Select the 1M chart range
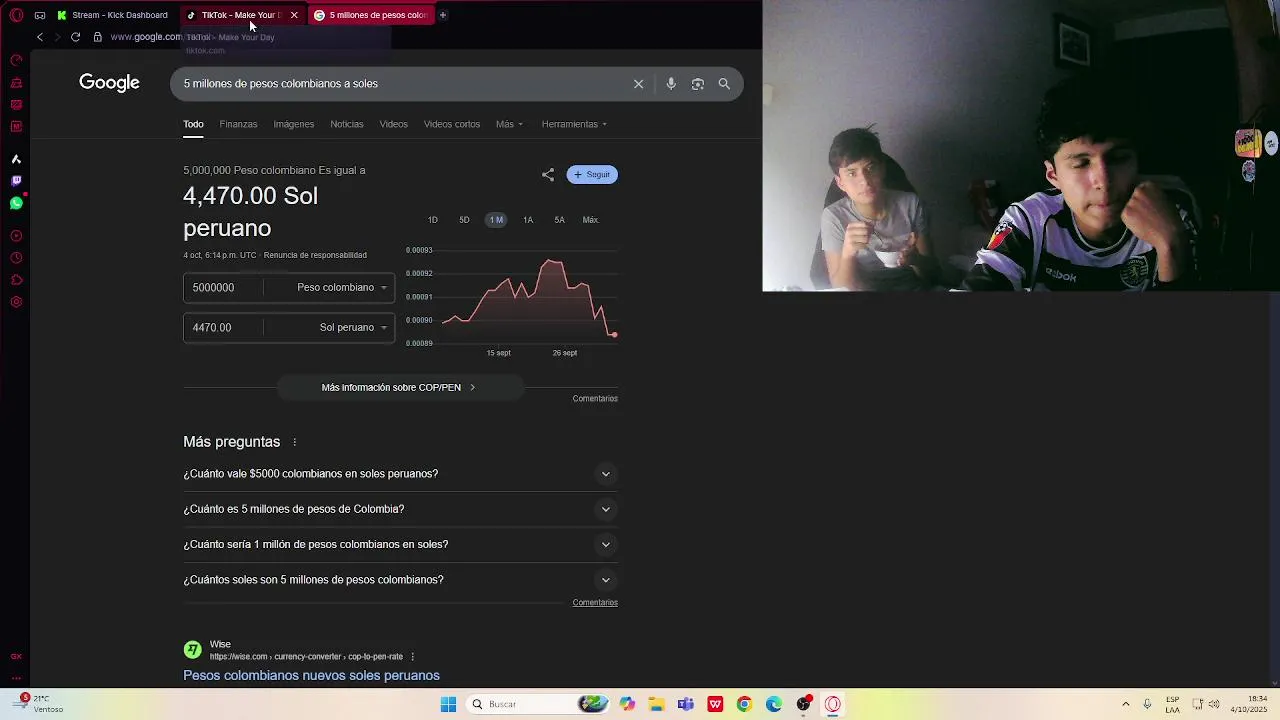 coord(496,220)
